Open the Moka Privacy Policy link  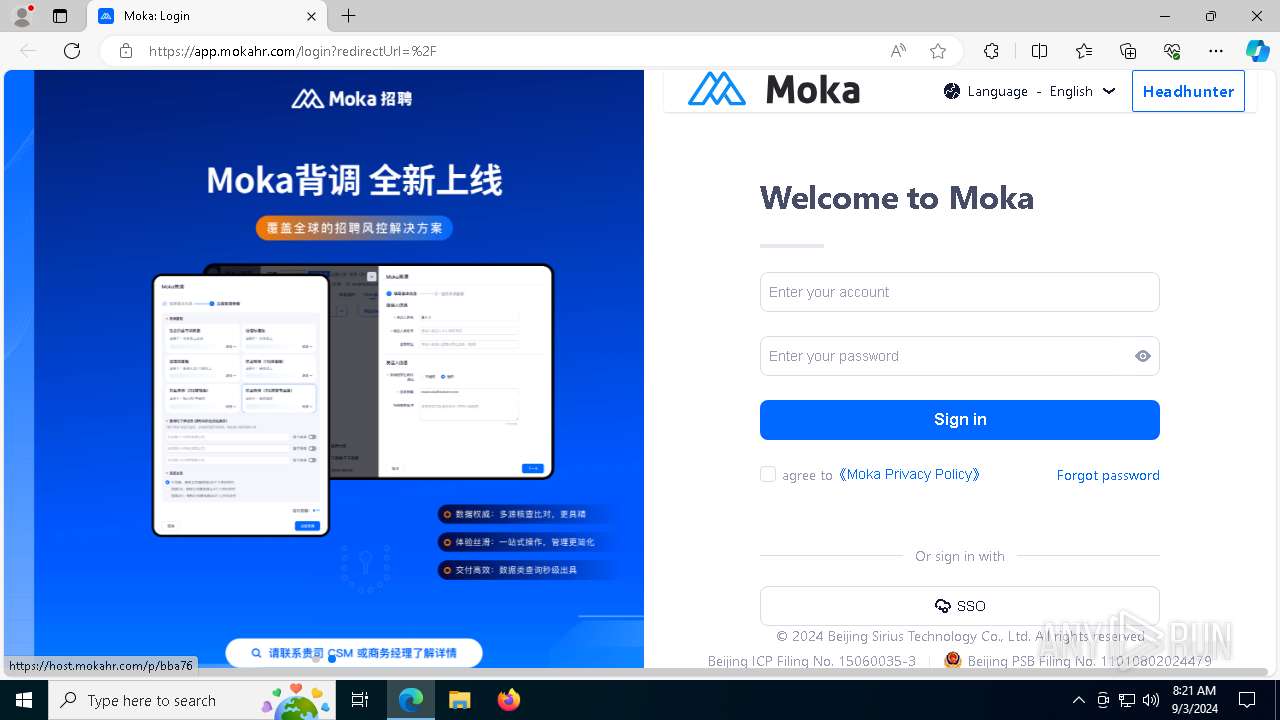(x=909, y=475)
